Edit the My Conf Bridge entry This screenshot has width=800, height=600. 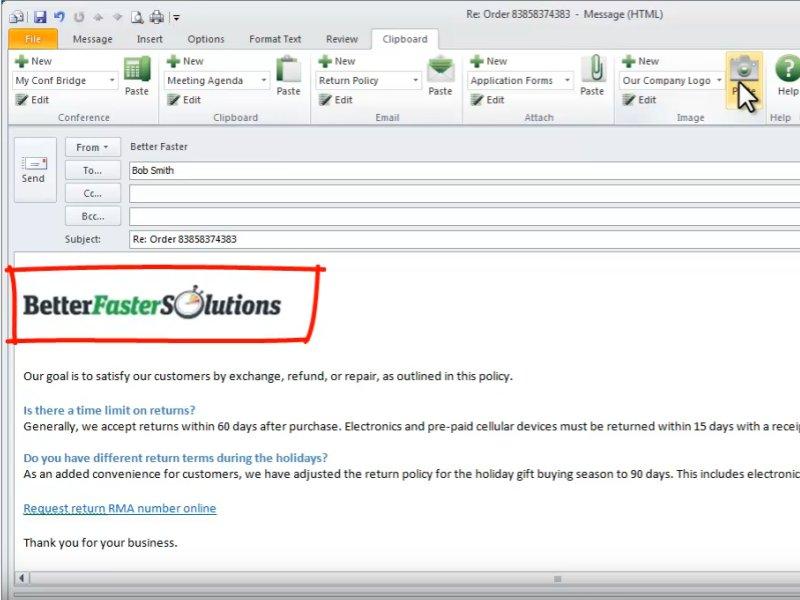pyautogui.click(x=32, y=100)
